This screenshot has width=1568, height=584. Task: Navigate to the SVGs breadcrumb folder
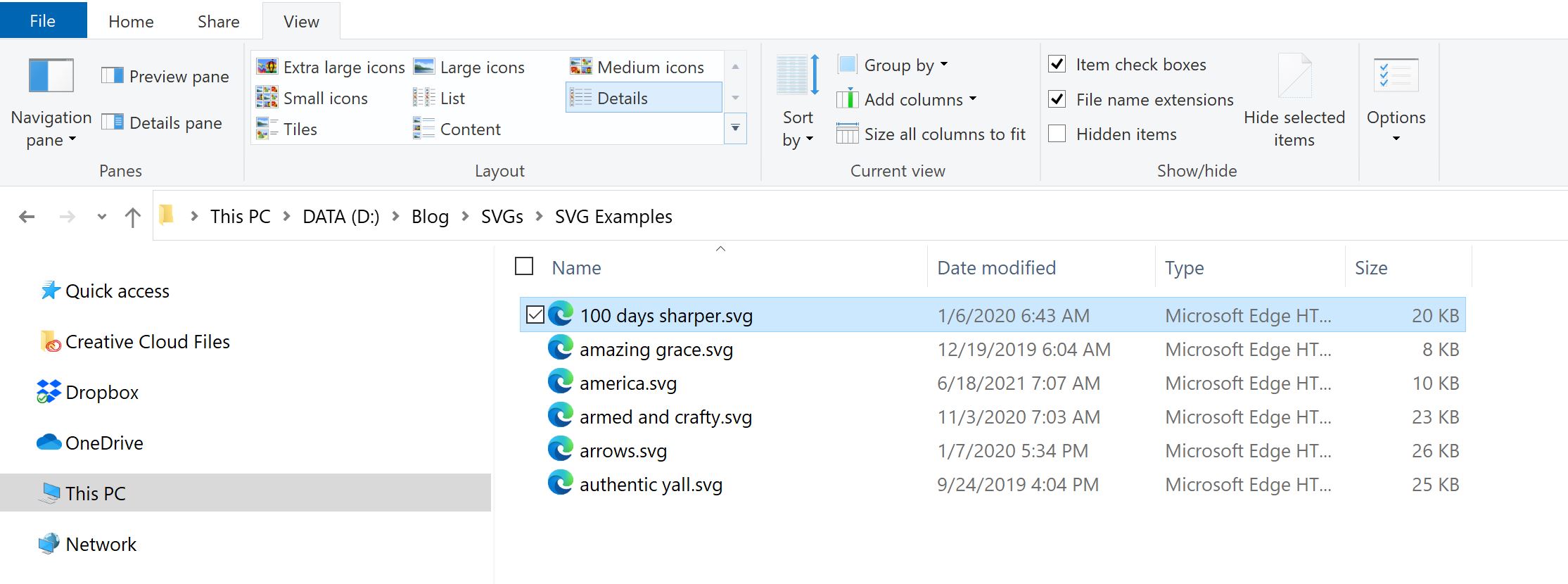501,216
